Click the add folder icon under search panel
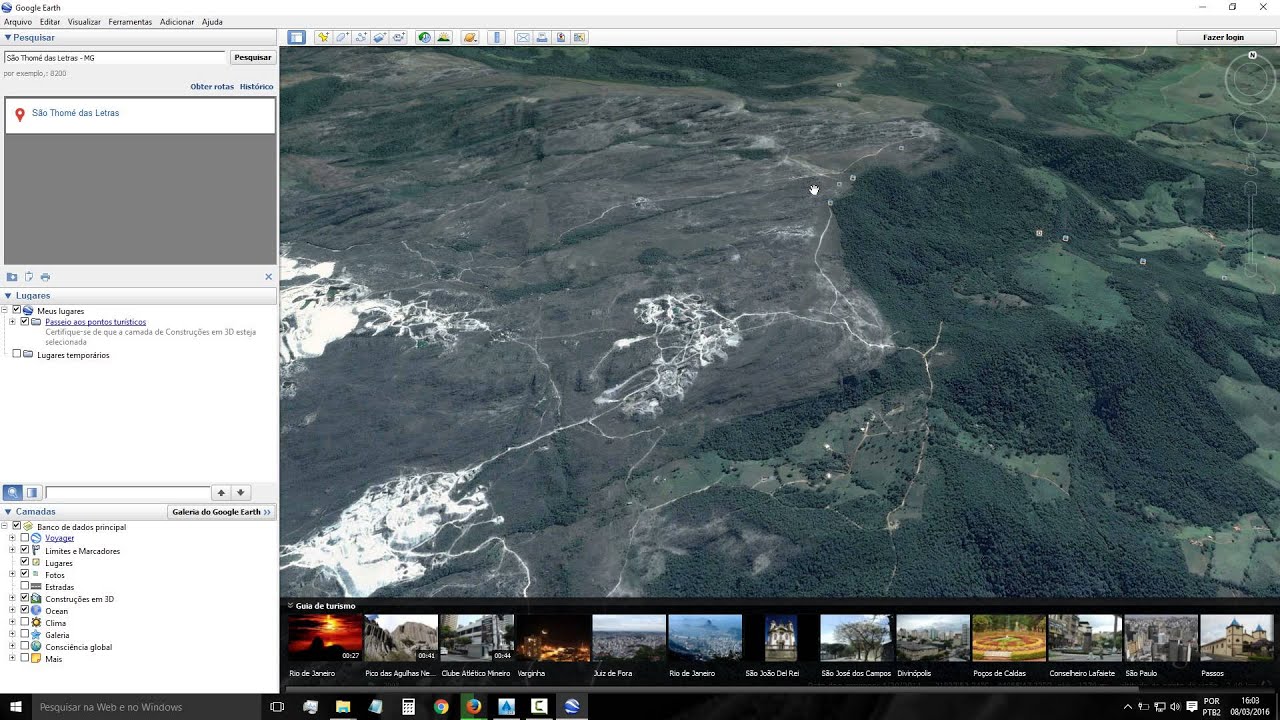 coord(12,277)
